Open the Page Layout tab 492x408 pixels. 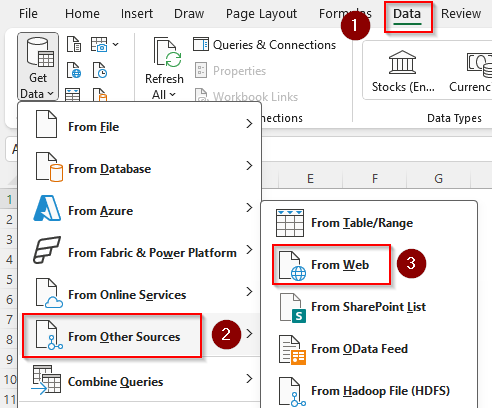(261, 14)
